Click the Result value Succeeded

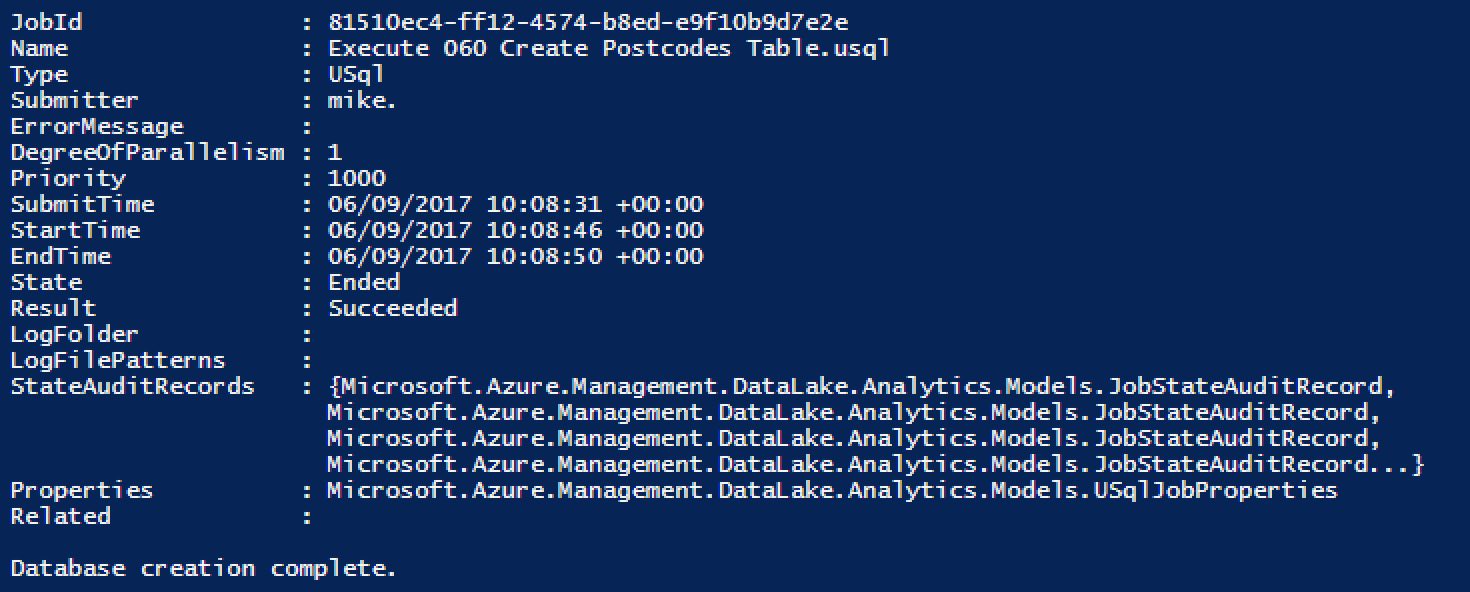click(392, 309)
